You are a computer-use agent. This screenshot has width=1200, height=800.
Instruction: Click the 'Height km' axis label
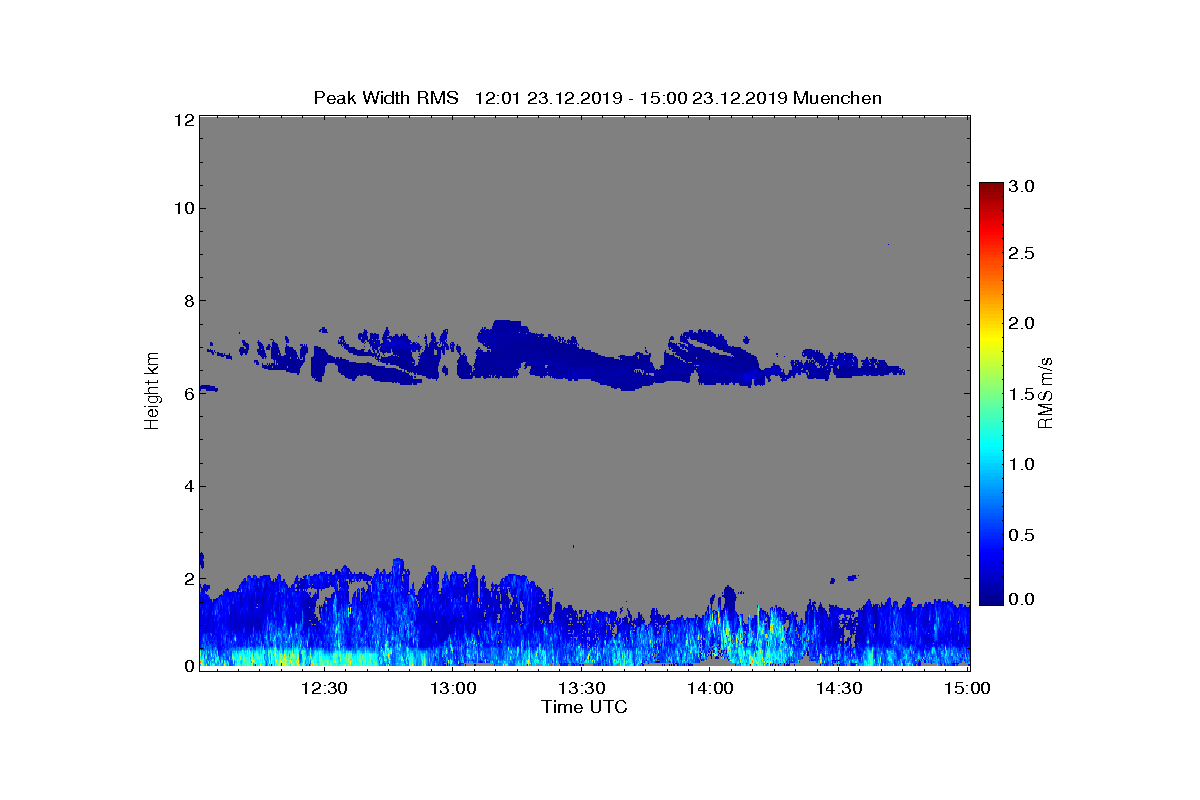(x=152, y=392)
